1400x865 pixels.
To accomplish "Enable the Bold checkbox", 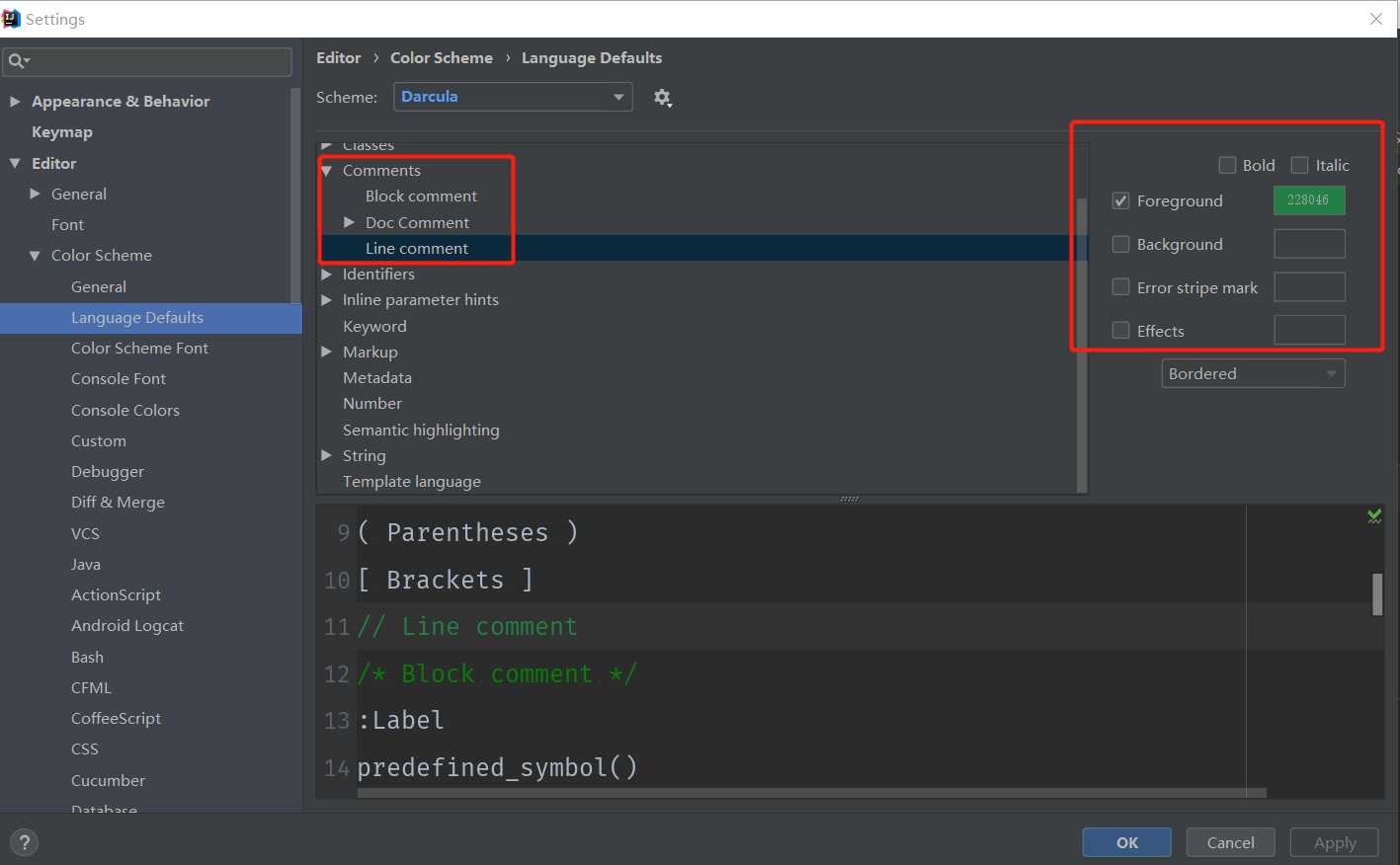I will [1227, 165].
